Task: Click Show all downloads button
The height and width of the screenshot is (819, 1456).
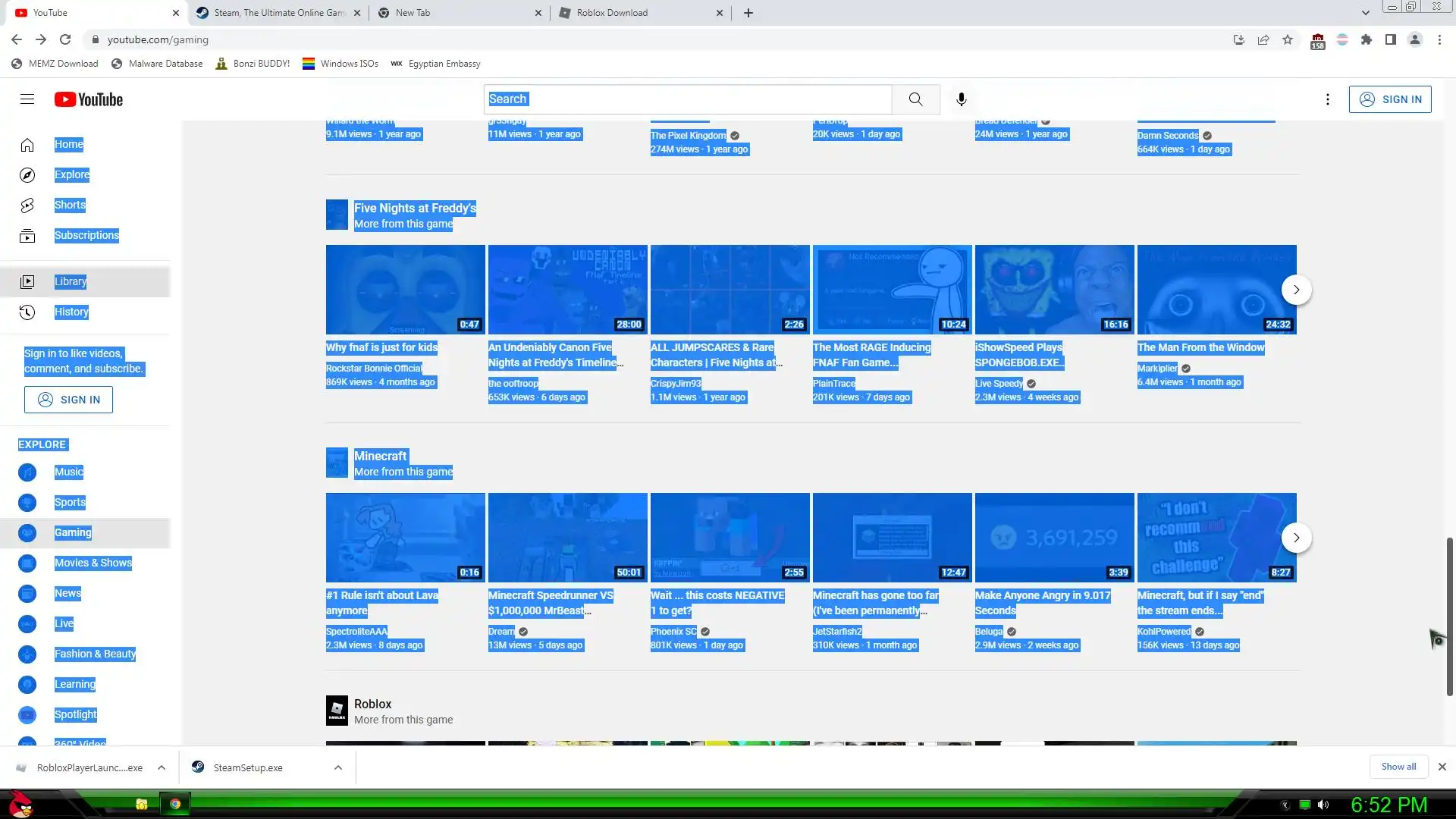Action: coord(1398,767)
